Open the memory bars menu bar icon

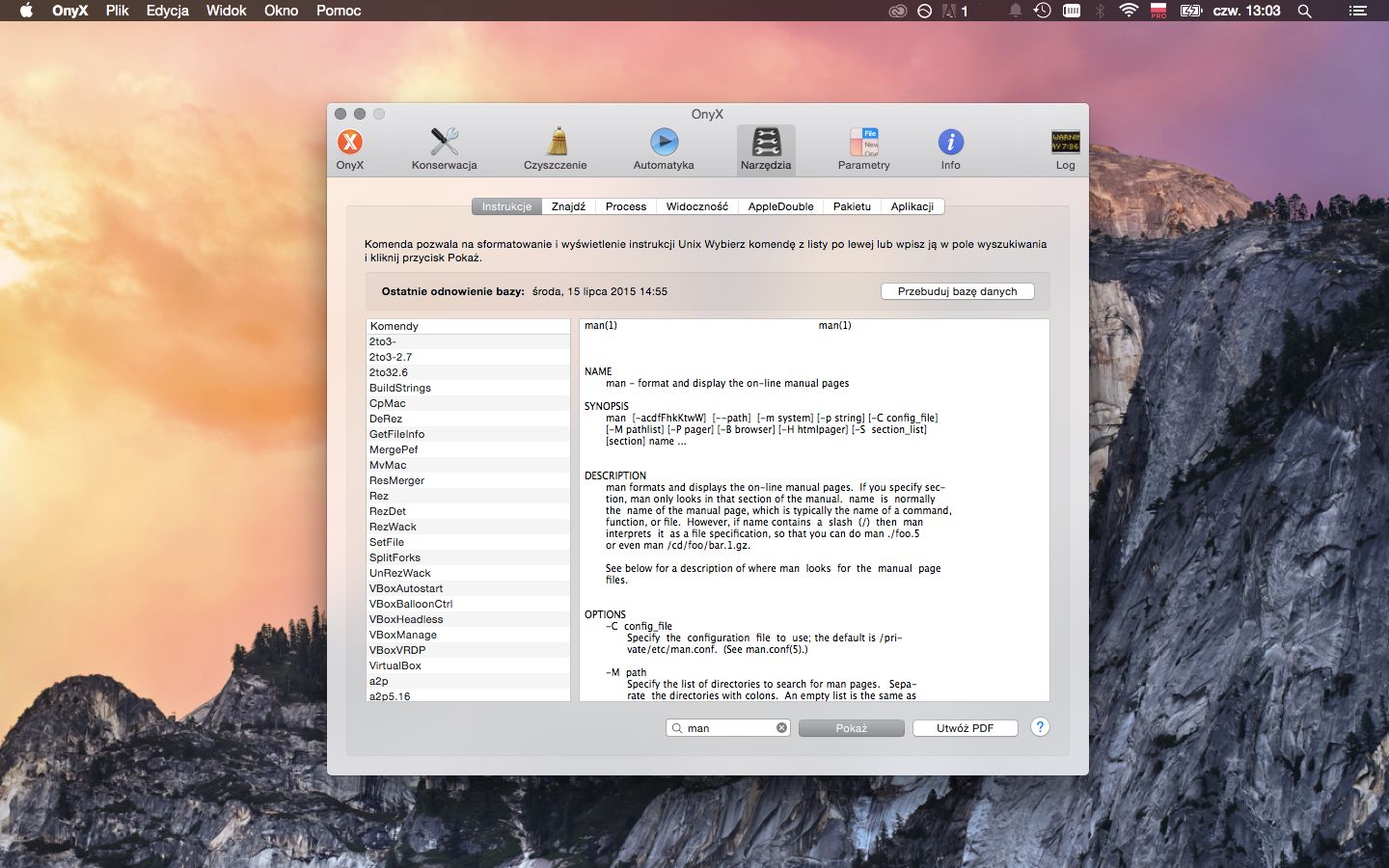1072,11
